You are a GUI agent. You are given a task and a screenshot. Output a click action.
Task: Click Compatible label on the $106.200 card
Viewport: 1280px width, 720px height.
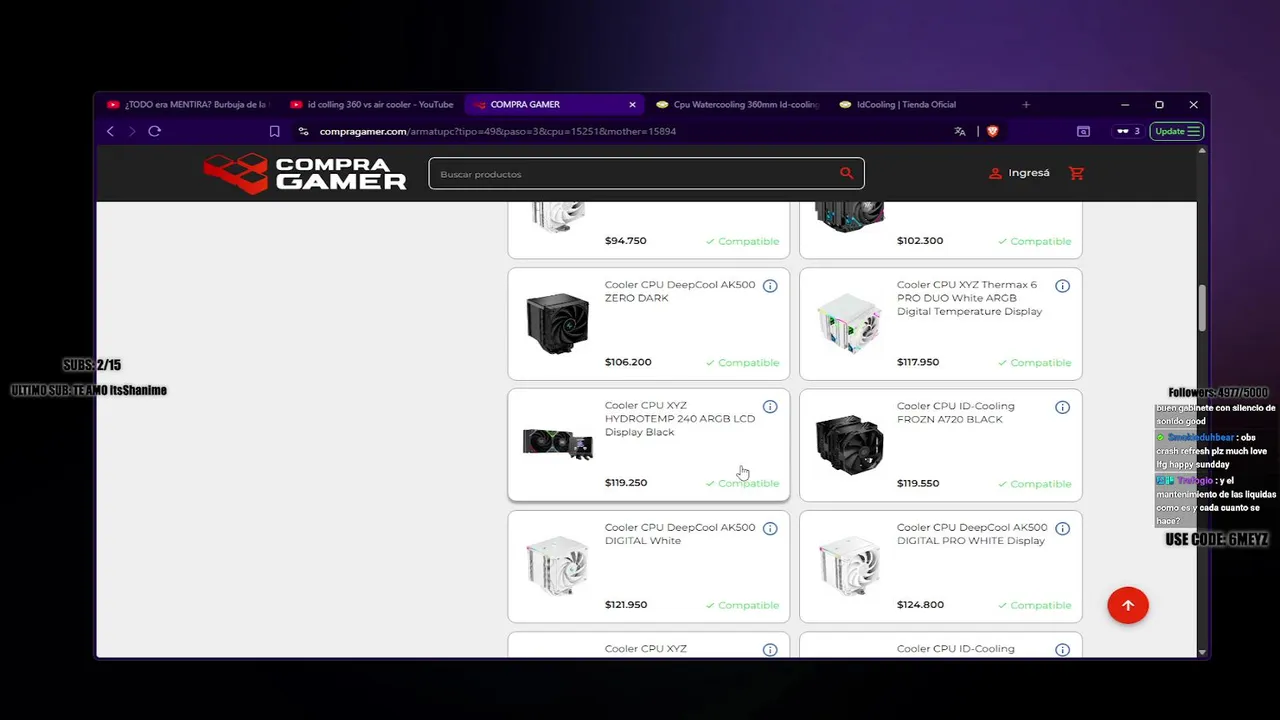point(742,362)
